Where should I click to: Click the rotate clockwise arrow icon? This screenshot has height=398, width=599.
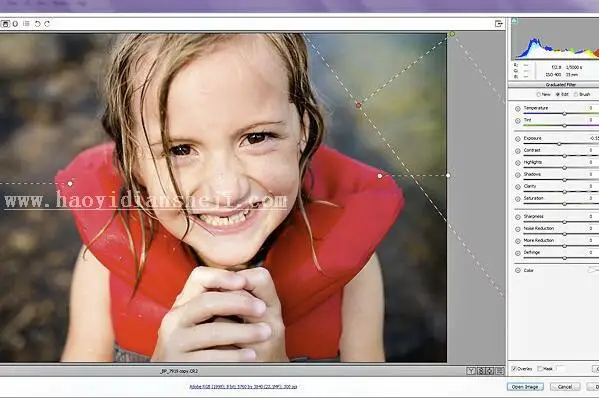tap(47, 24)
